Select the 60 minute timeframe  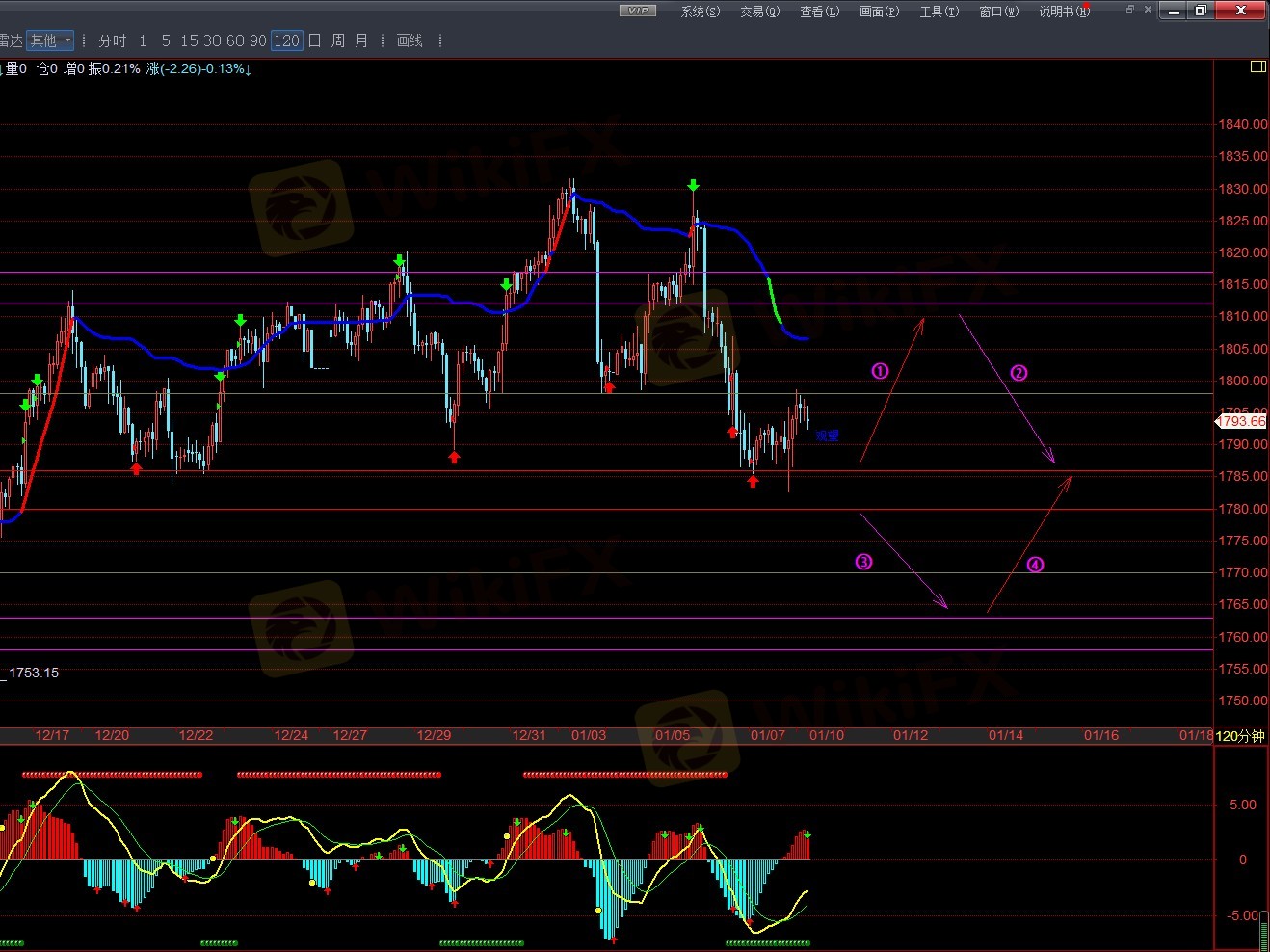click(235, 40)
